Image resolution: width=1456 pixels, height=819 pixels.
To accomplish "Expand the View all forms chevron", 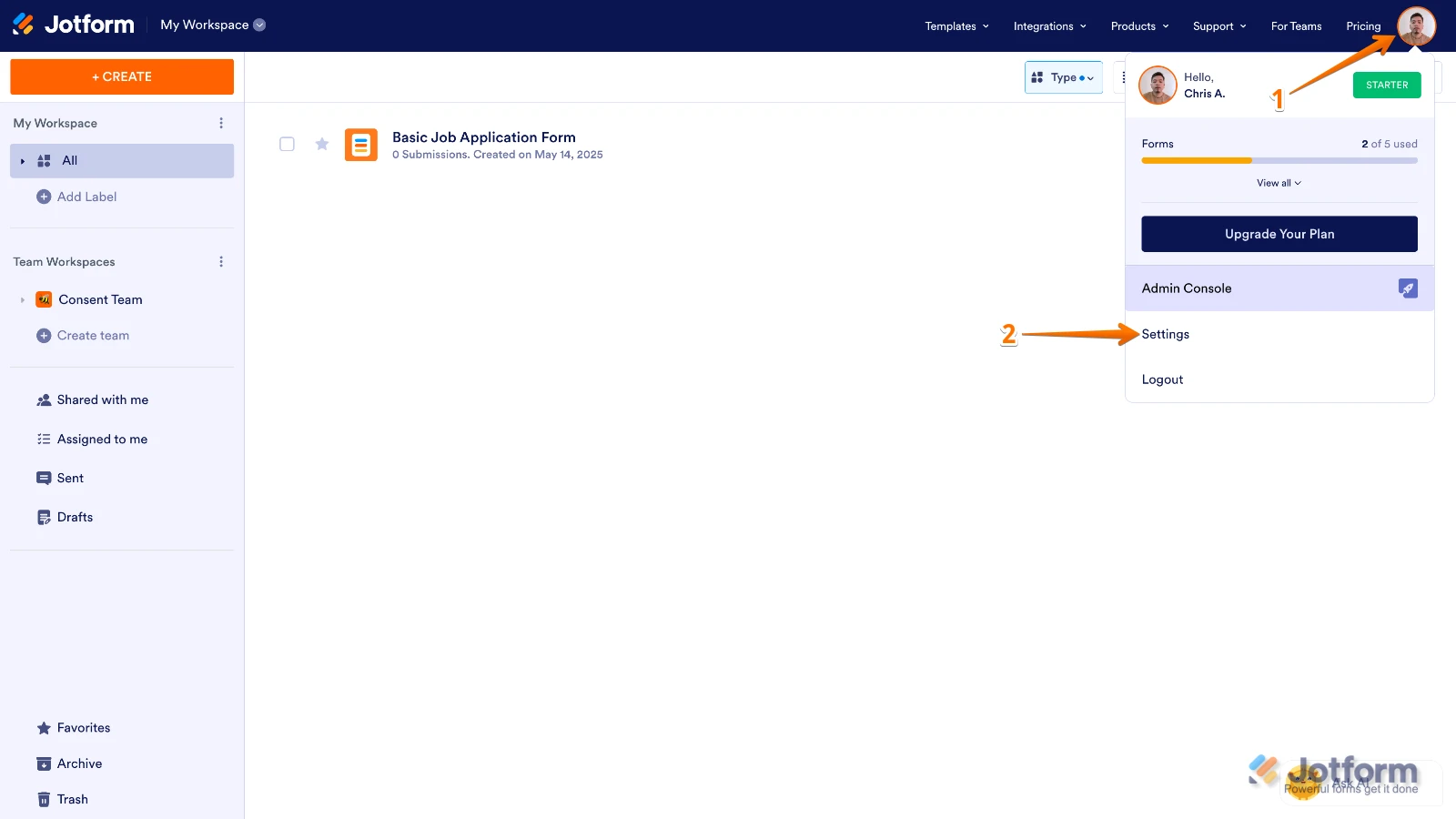I will [x=1279, y=183].
